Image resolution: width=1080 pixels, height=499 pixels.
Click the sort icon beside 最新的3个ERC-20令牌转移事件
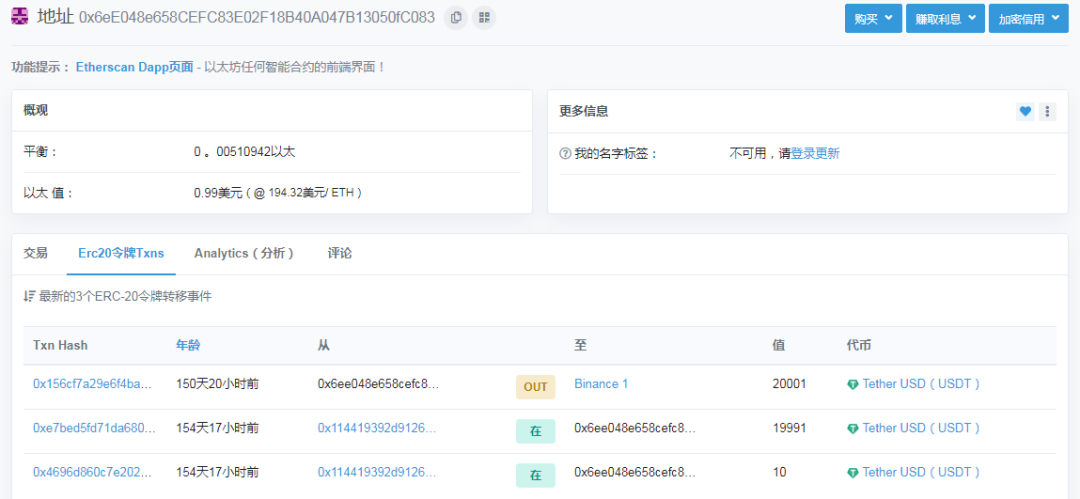point(29,297)
